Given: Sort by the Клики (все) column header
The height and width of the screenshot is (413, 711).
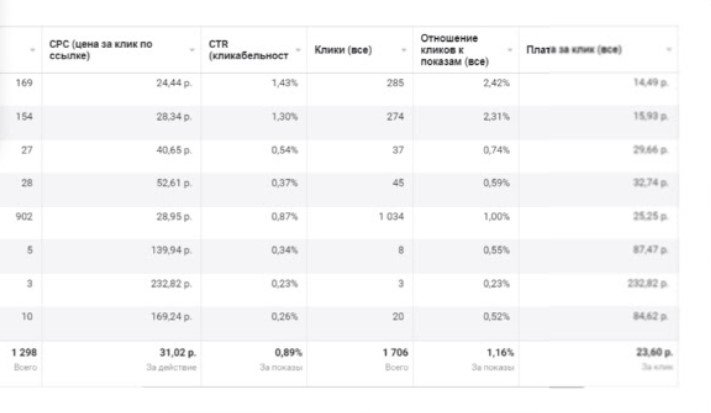Looking at the screenshot, I should pyautogui.click(x=343, y=50).
